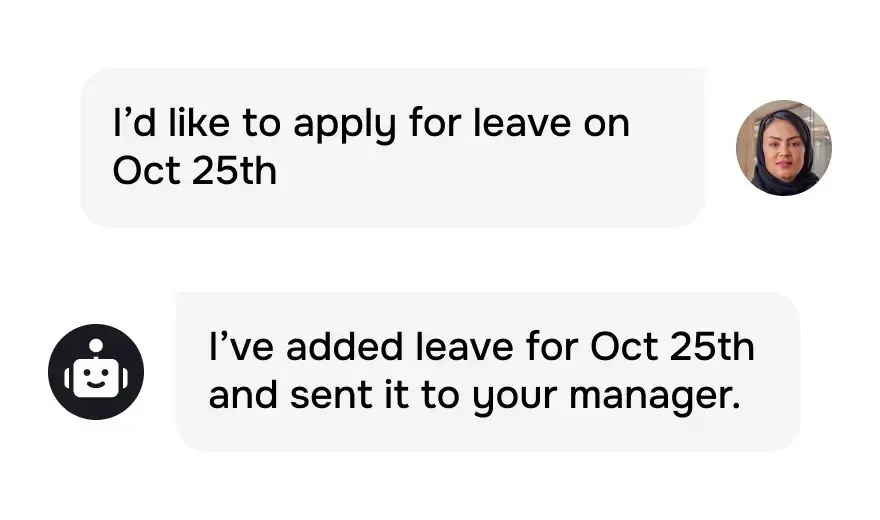Click the robot chatbot avatar icon

pyautogui.click(x=96, y=372)
